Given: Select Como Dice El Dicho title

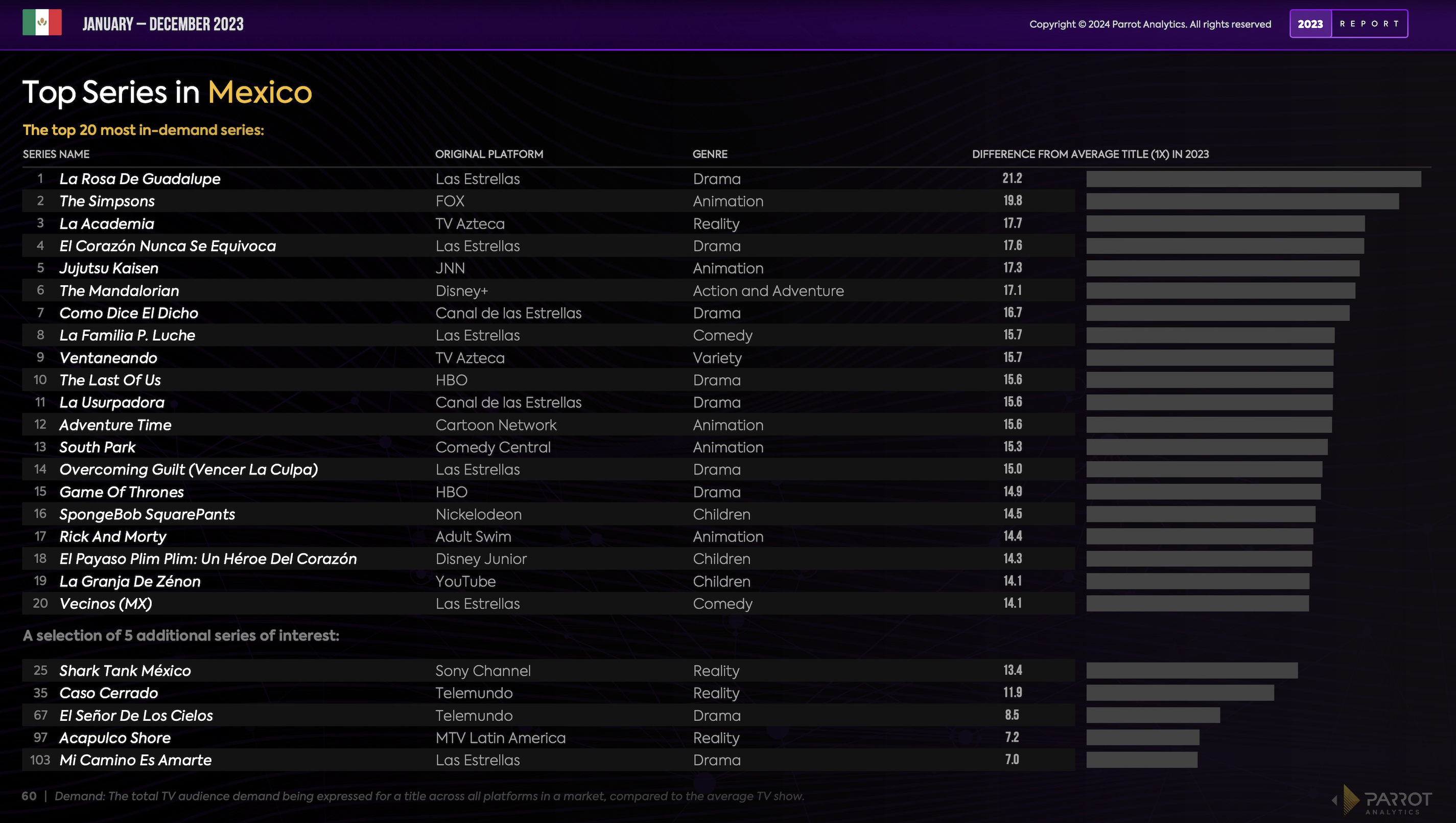Looking at the screenshot, I should pyautogui.click(x=129, y=313).
